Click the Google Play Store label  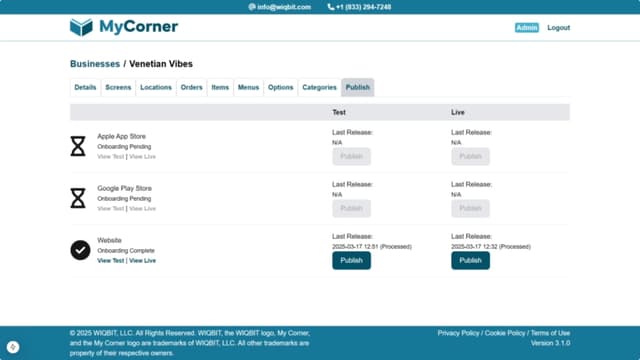click(124, 188)
